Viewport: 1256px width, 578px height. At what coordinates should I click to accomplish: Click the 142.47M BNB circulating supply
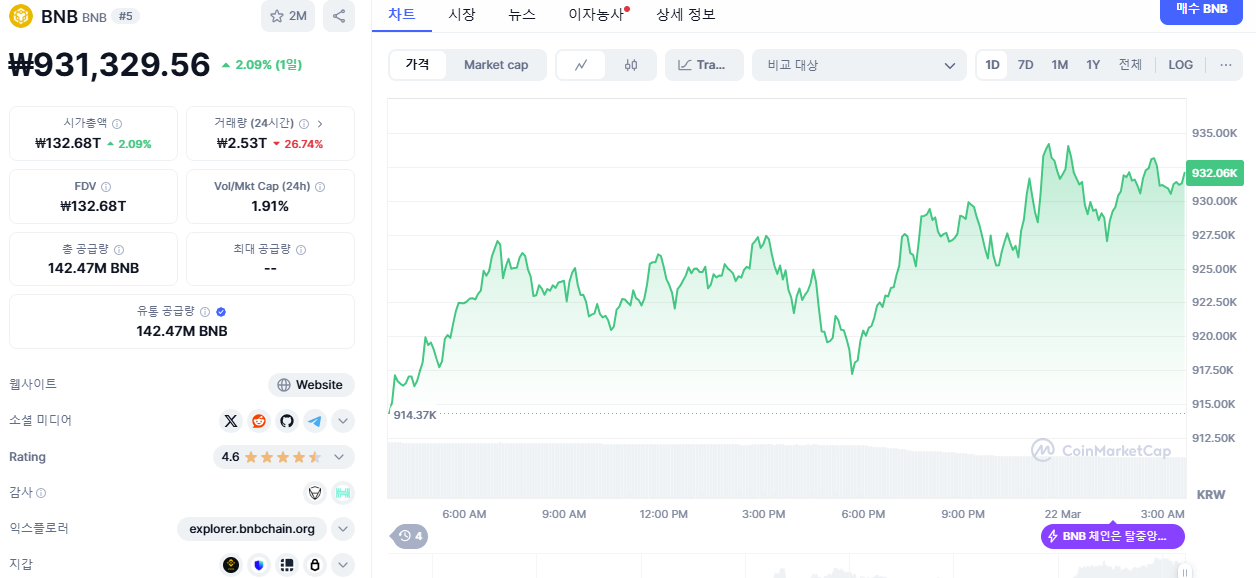[182, 331]
